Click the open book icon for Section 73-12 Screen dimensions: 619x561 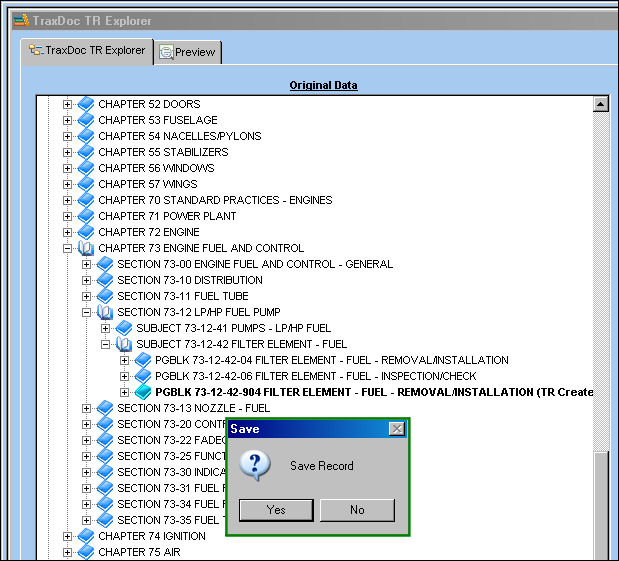pos(105,312)
